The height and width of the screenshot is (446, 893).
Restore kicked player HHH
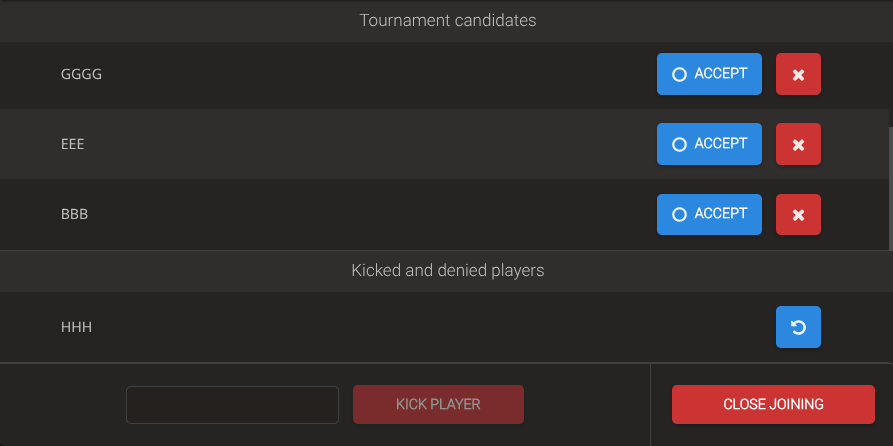[798, 327]
